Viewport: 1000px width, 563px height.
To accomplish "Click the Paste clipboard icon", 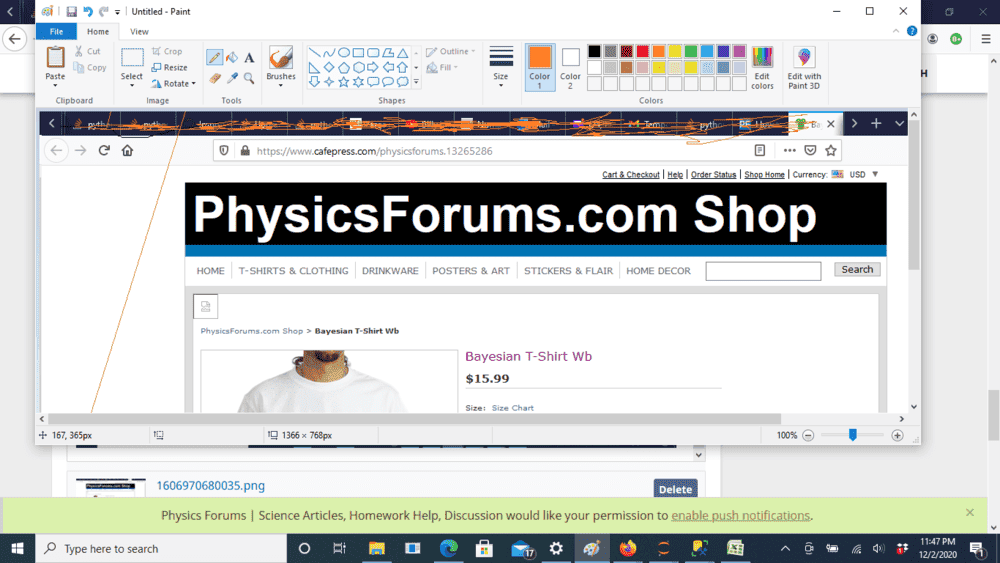I will click(x=55, y=56).
